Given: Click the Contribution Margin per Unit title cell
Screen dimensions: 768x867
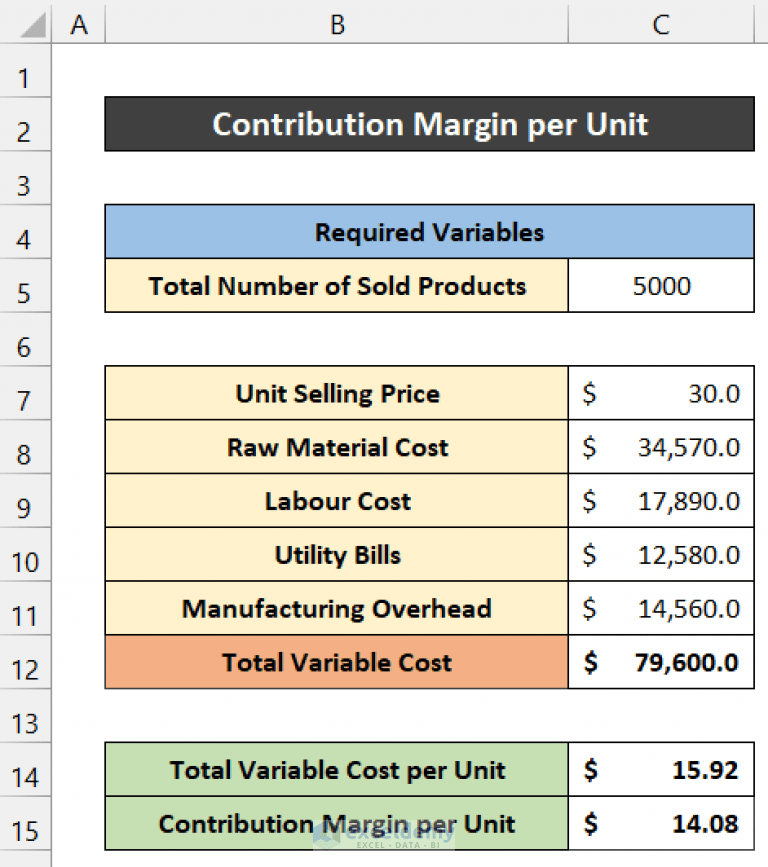Looking at the screenshot, I should coord(430,124).
